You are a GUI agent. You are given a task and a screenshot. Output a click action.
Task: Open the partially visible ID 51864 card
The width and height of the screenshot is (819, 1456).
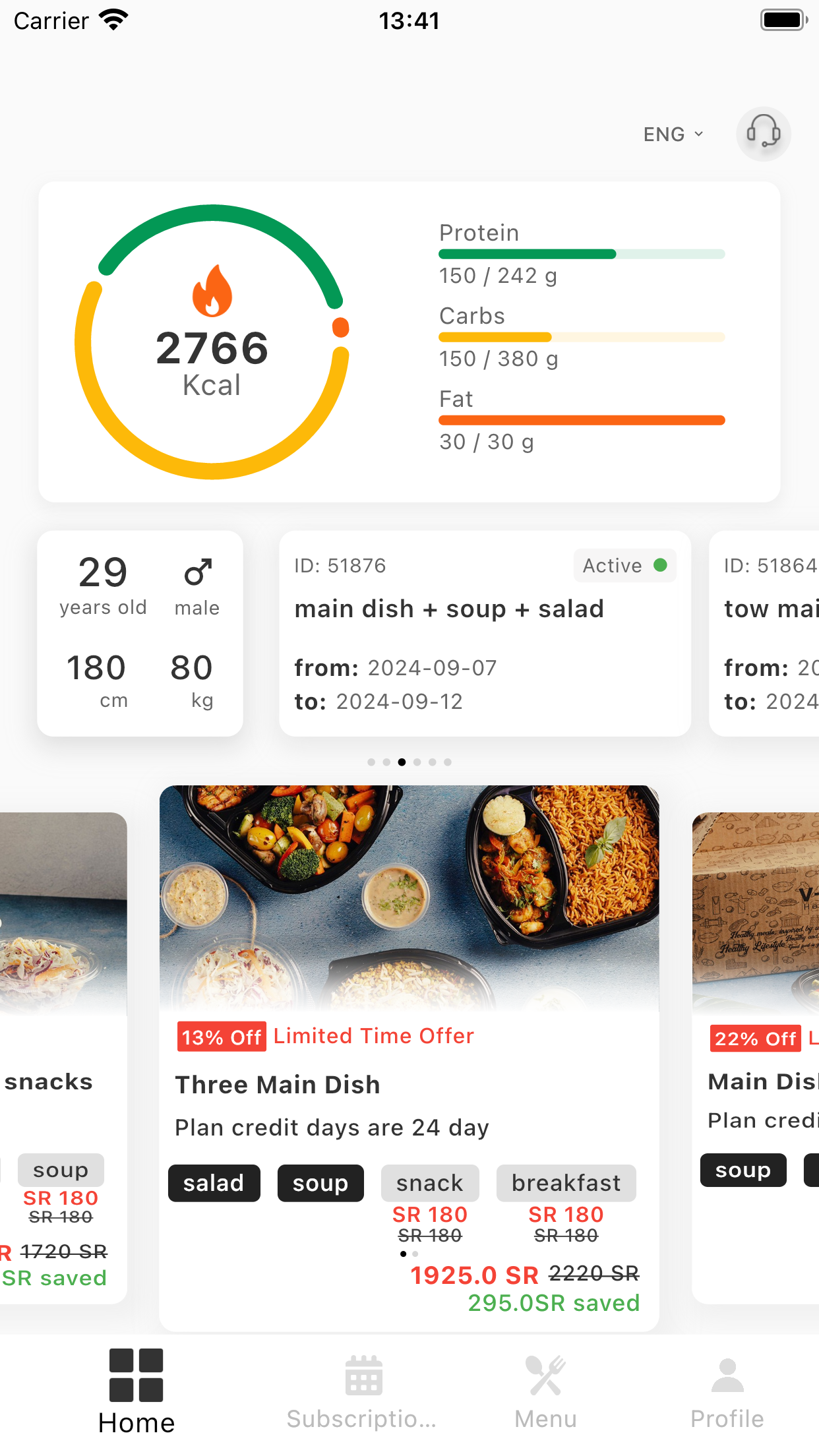pos(764,634)
